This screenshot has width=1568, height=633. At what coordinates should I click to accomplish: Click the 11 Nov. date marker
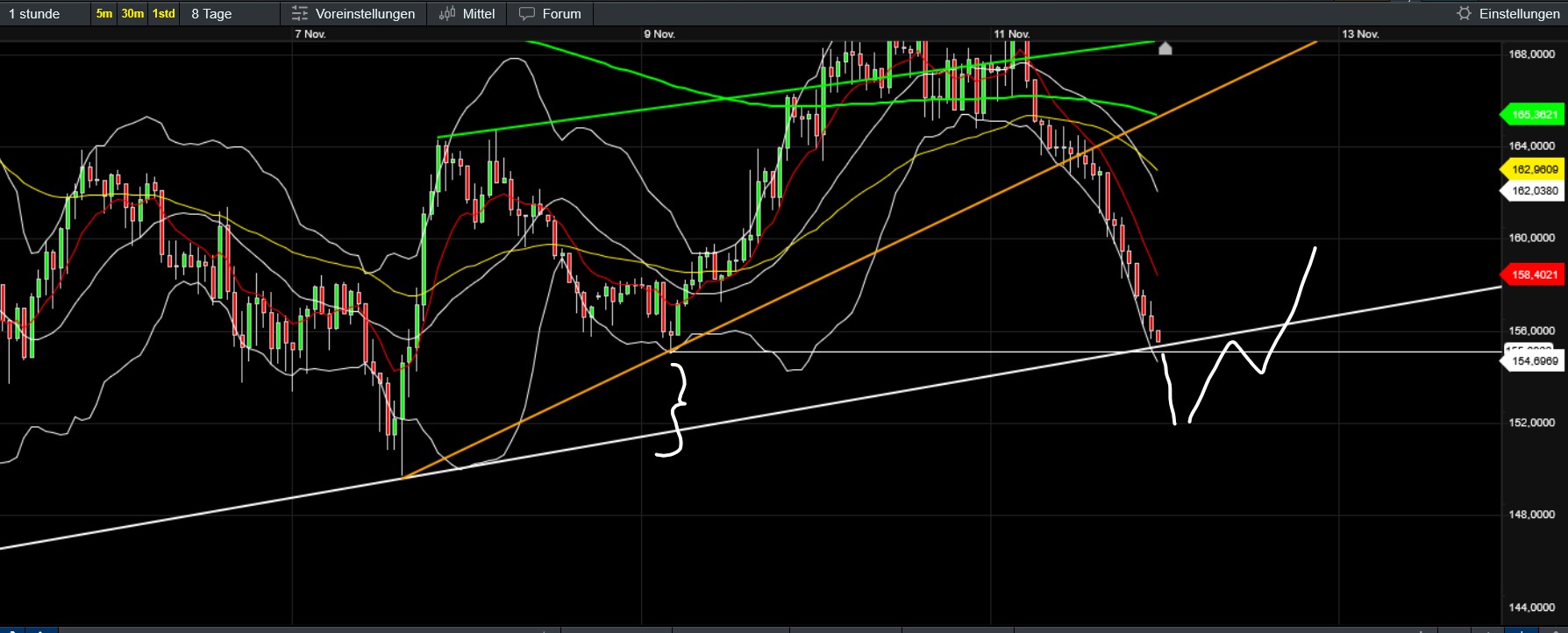(1011, 34)
